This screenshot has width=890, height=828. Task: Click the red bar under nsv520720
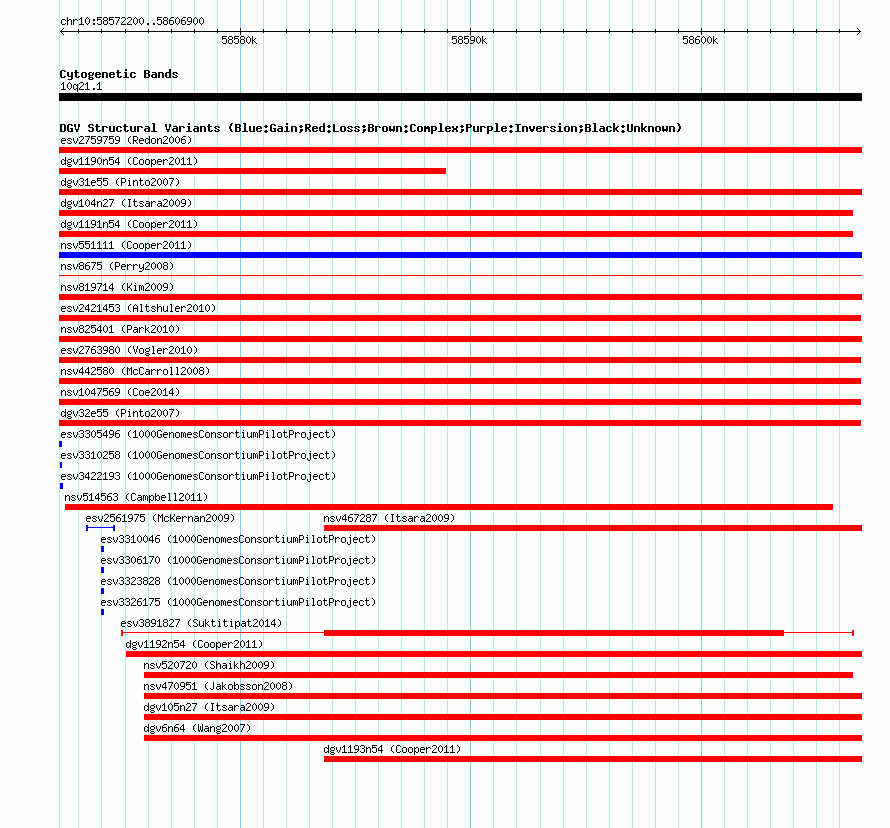tap(498, 675)
